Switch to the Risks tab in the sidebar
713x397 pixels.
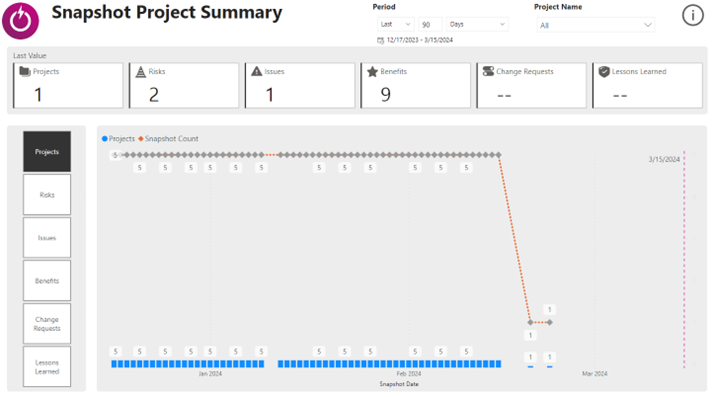(x=47, y=195)
